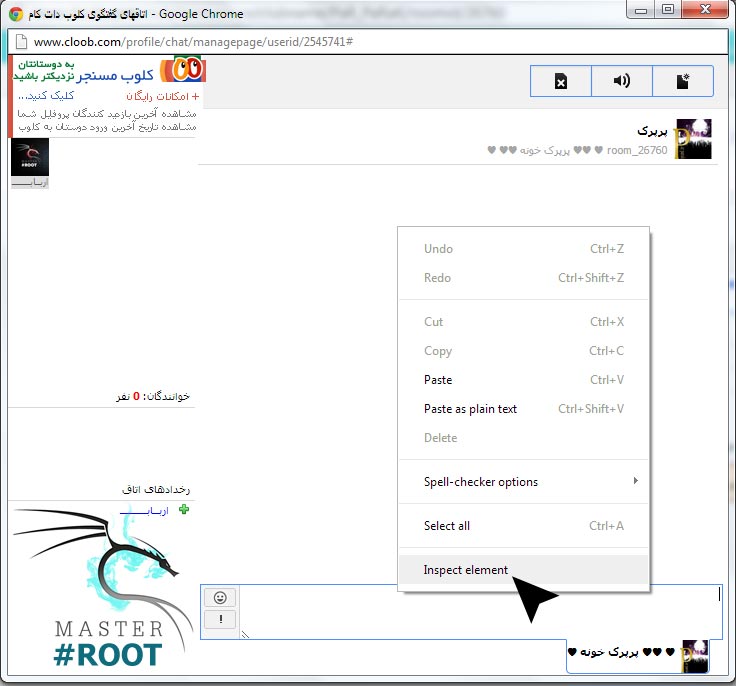The height and width of the screenshot is (686, 736).
Task: Click the exclamation mark button
Action: [220, 620]
